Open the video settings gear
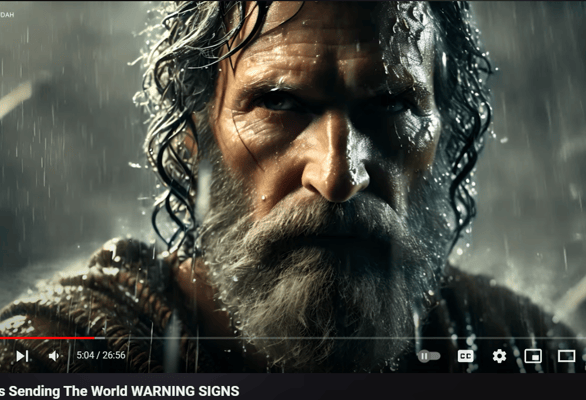The height and width of the screenshot is (400, 586). (x=499, y=356)
